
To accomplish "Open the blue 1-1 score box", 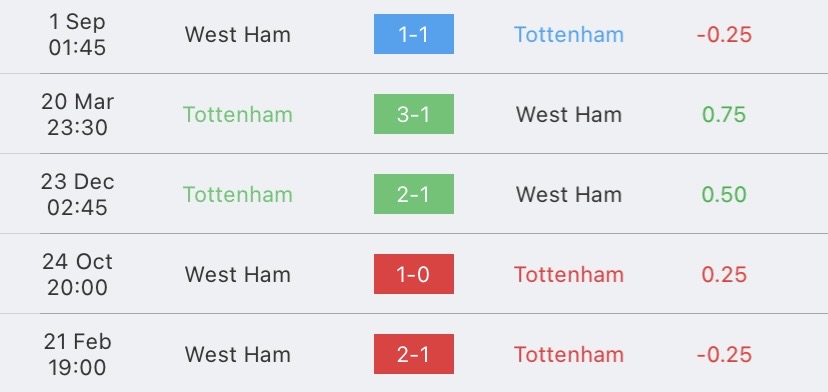I will pos(413,34).
